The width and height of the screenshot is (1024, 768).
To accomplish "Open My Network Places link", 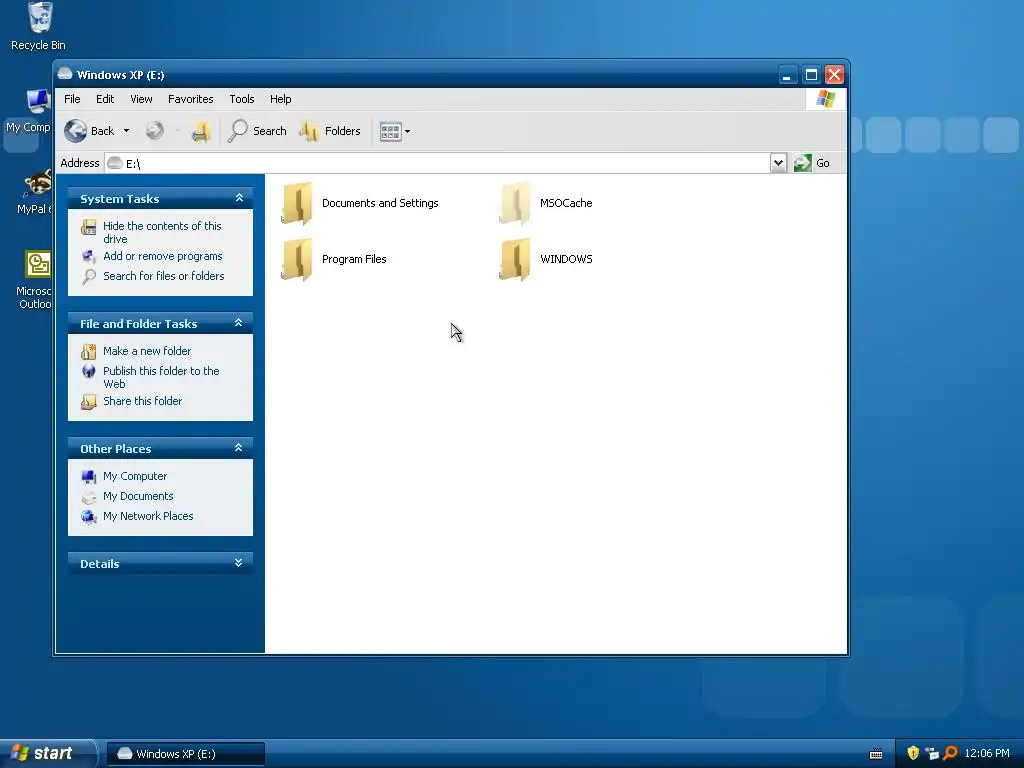I will [x=148, y=516].
